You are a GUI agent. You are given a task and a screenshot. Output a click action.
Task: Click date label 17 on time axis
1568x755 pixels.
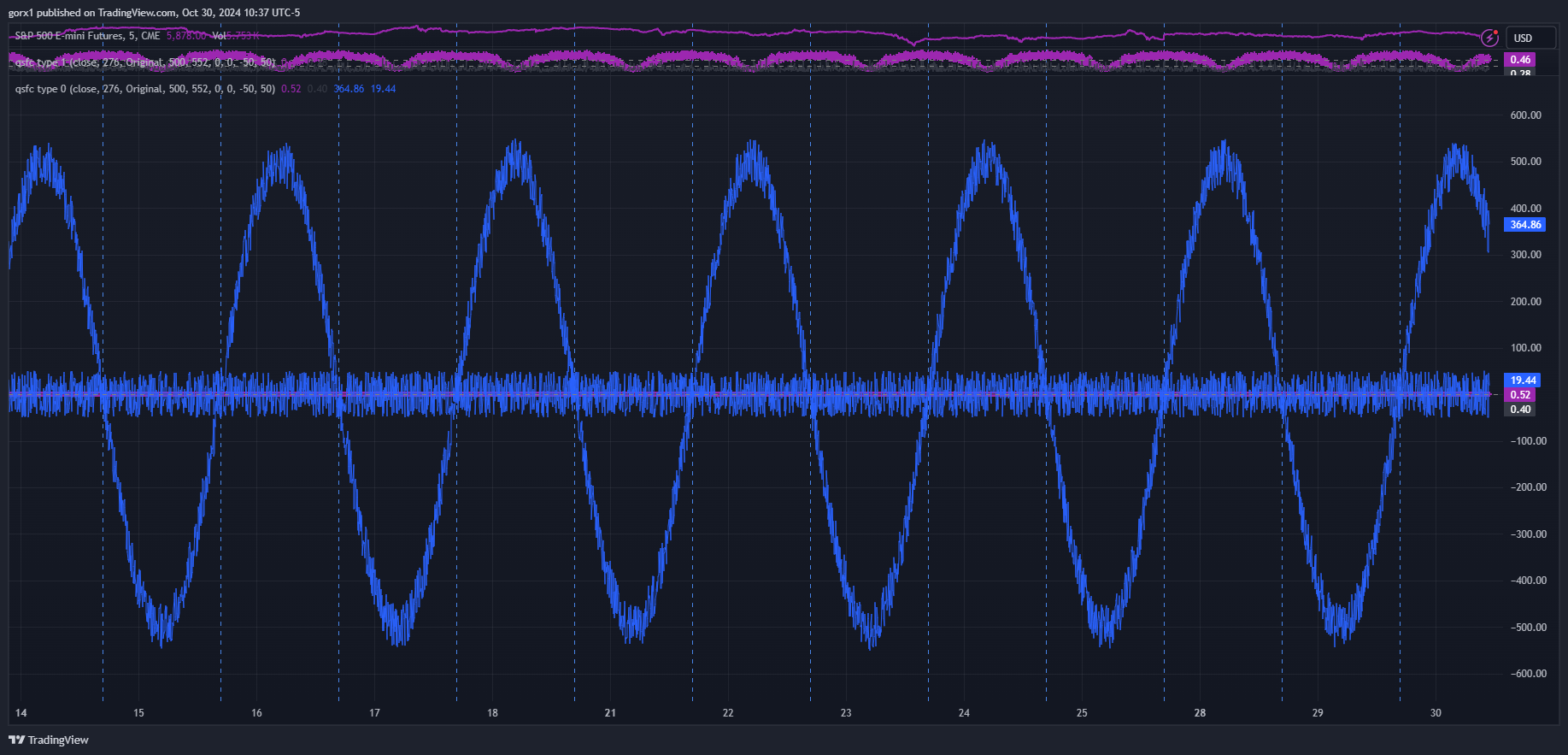click(374, 713)
